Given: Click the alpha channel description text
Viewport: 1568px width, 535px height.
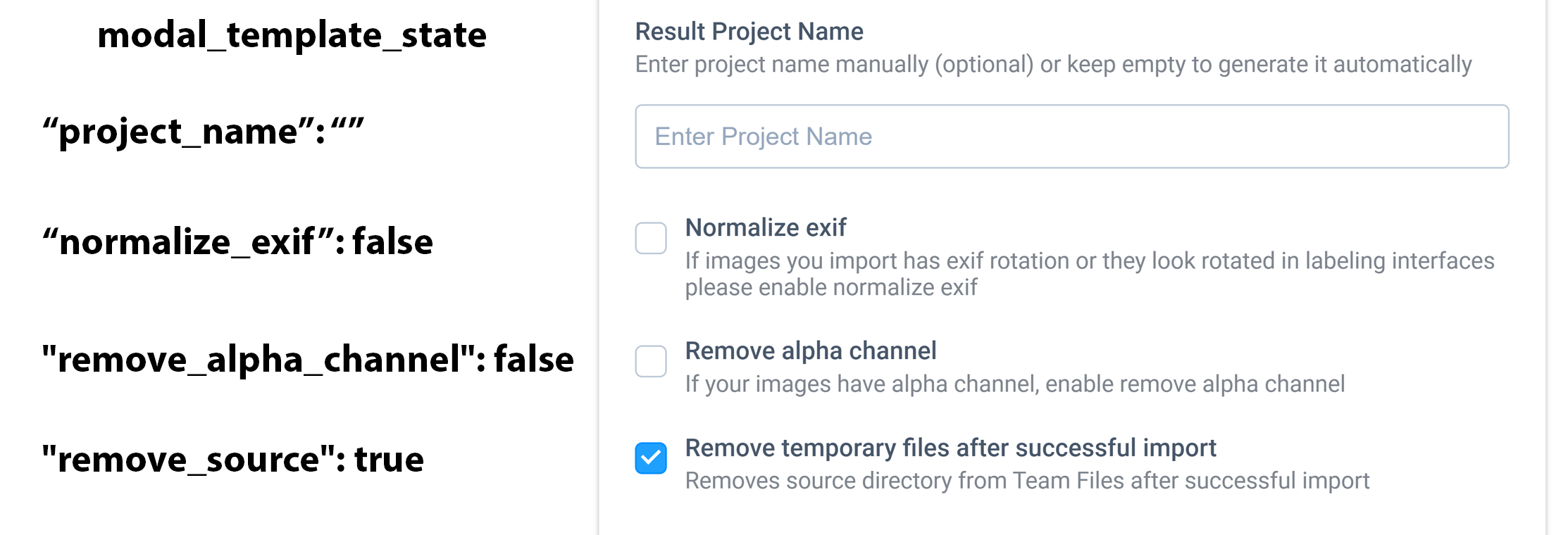Looking at the screenshot, I should [x=1015, y=384].
